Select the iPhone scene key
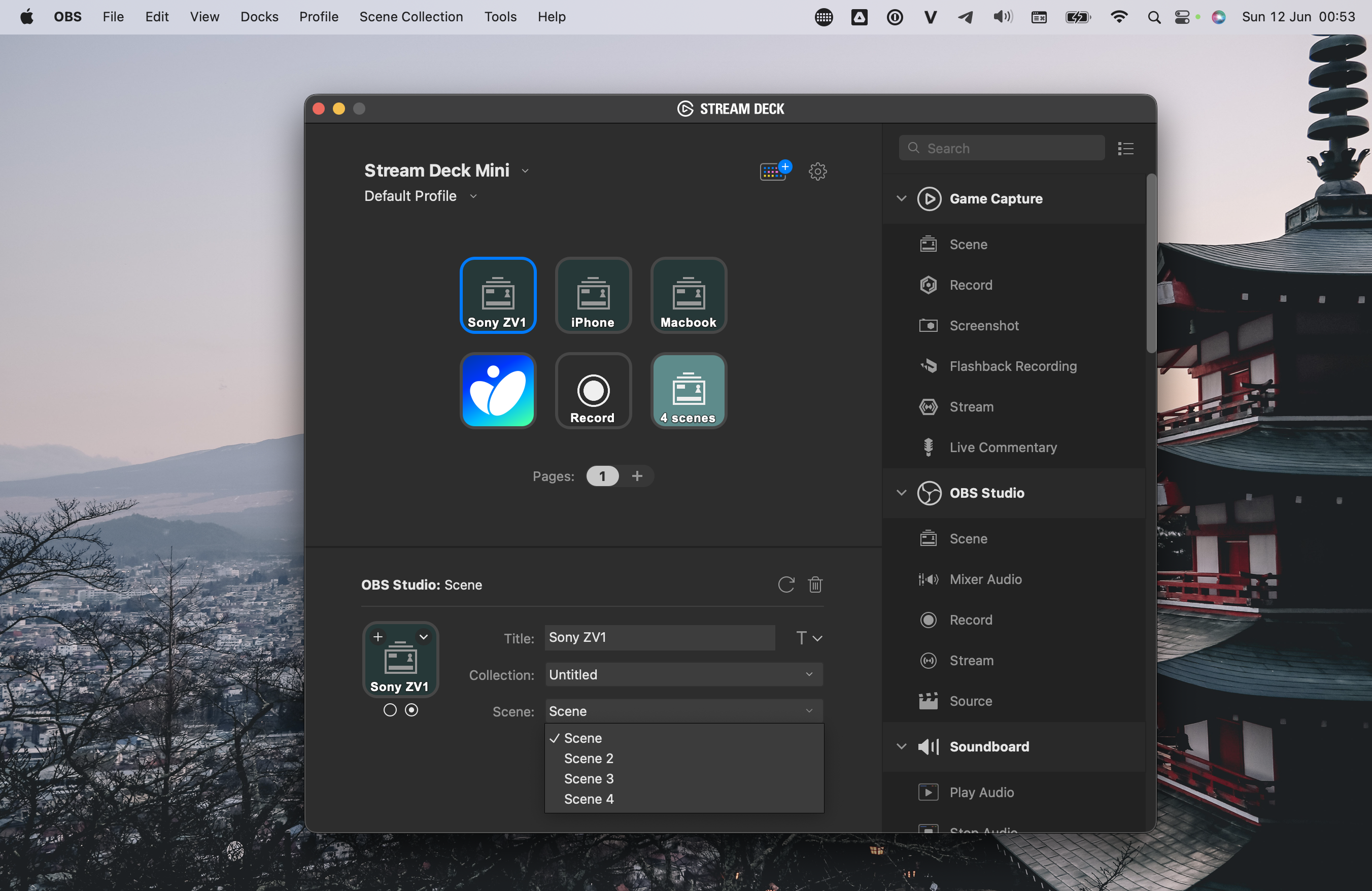The width and height of the screenshot is (1372, 891). [x=593, y=295]
